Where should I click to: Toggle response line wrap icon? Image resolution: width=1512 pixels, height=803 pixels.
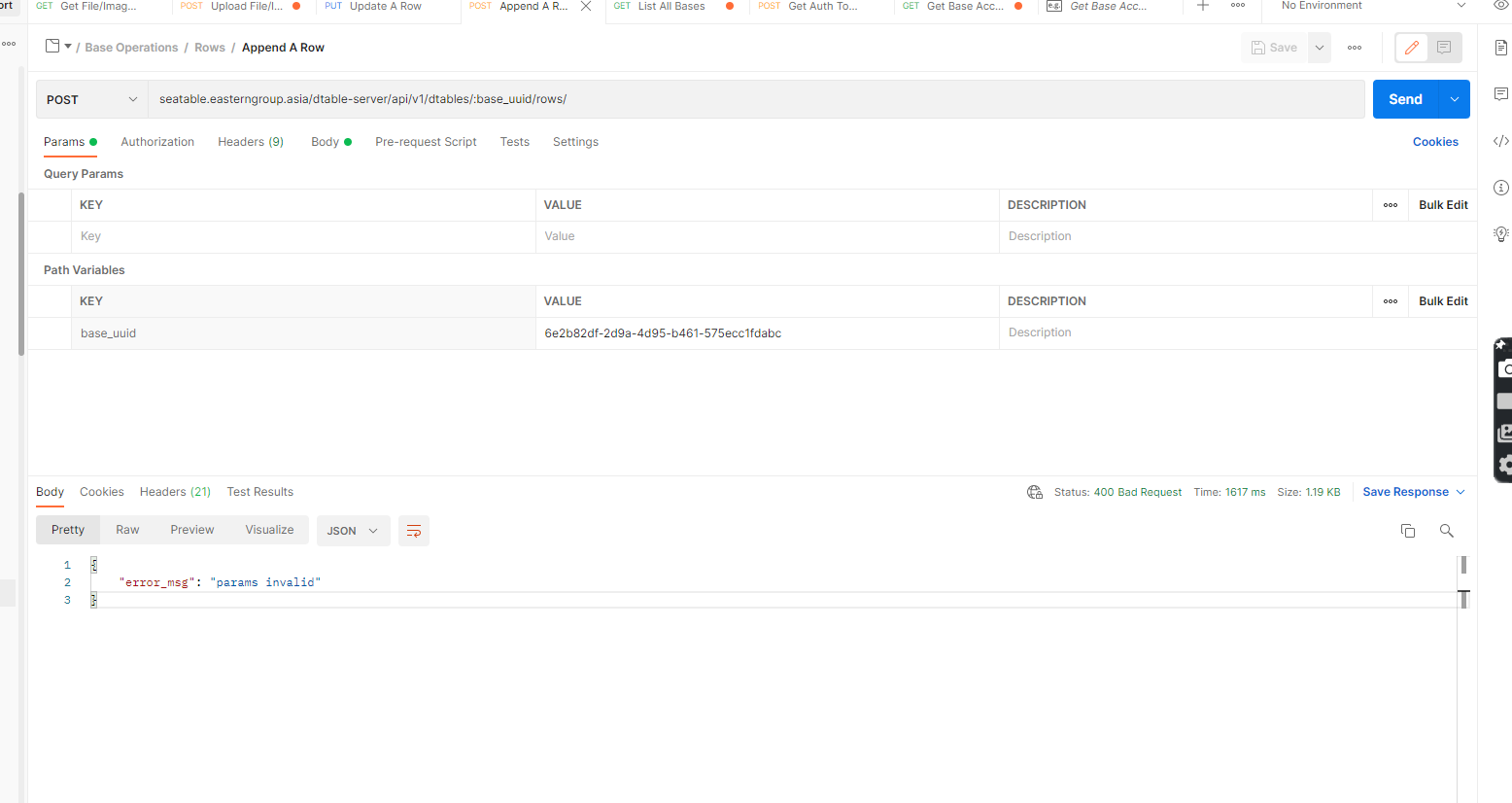414,531
